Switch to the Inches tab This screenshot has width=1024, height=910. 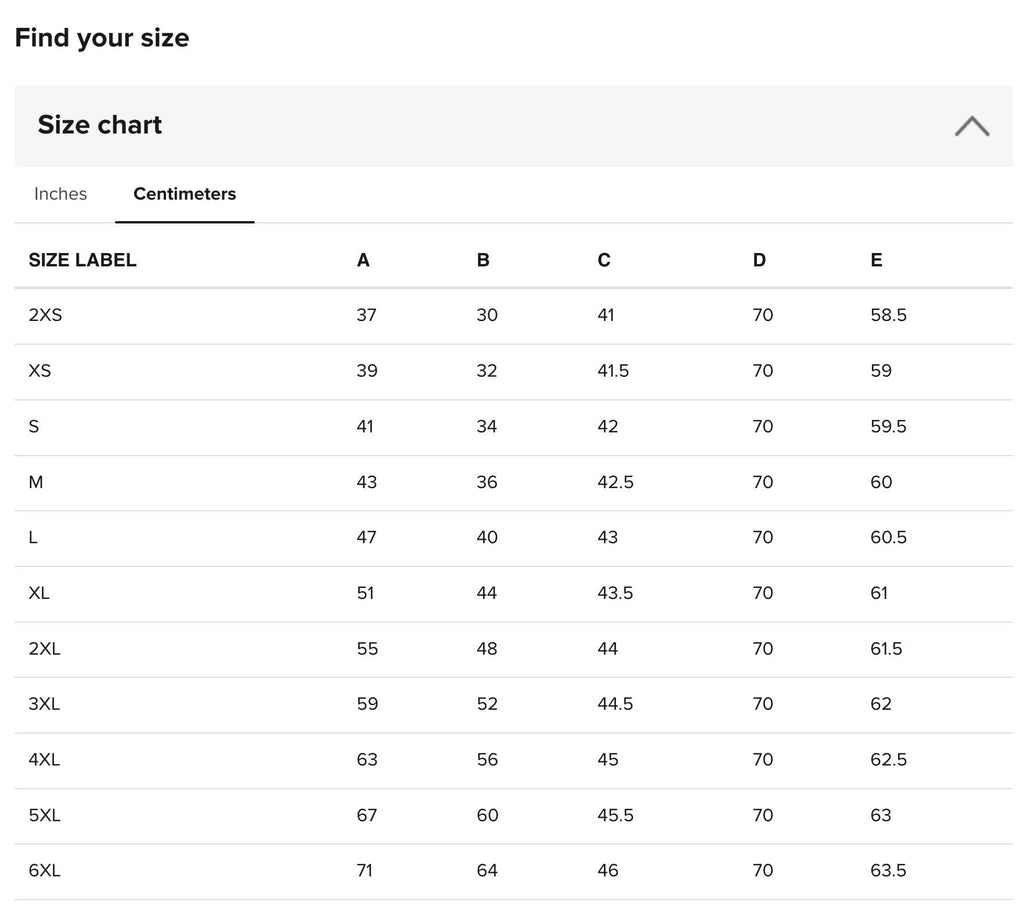(60, 194)
